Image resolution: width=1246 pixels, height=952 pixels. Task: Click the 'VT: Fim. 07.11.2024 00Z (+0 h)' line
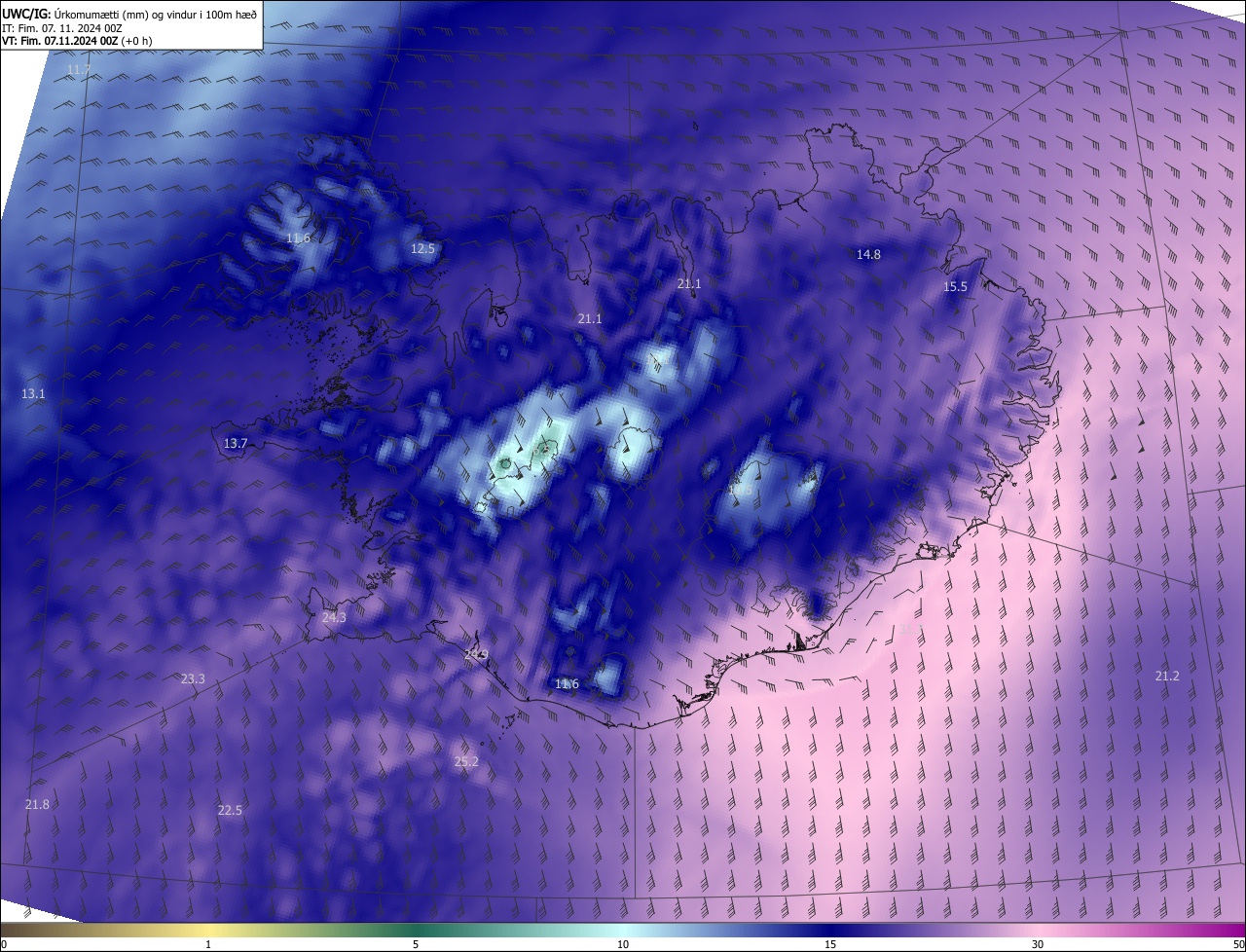point(77,42)
